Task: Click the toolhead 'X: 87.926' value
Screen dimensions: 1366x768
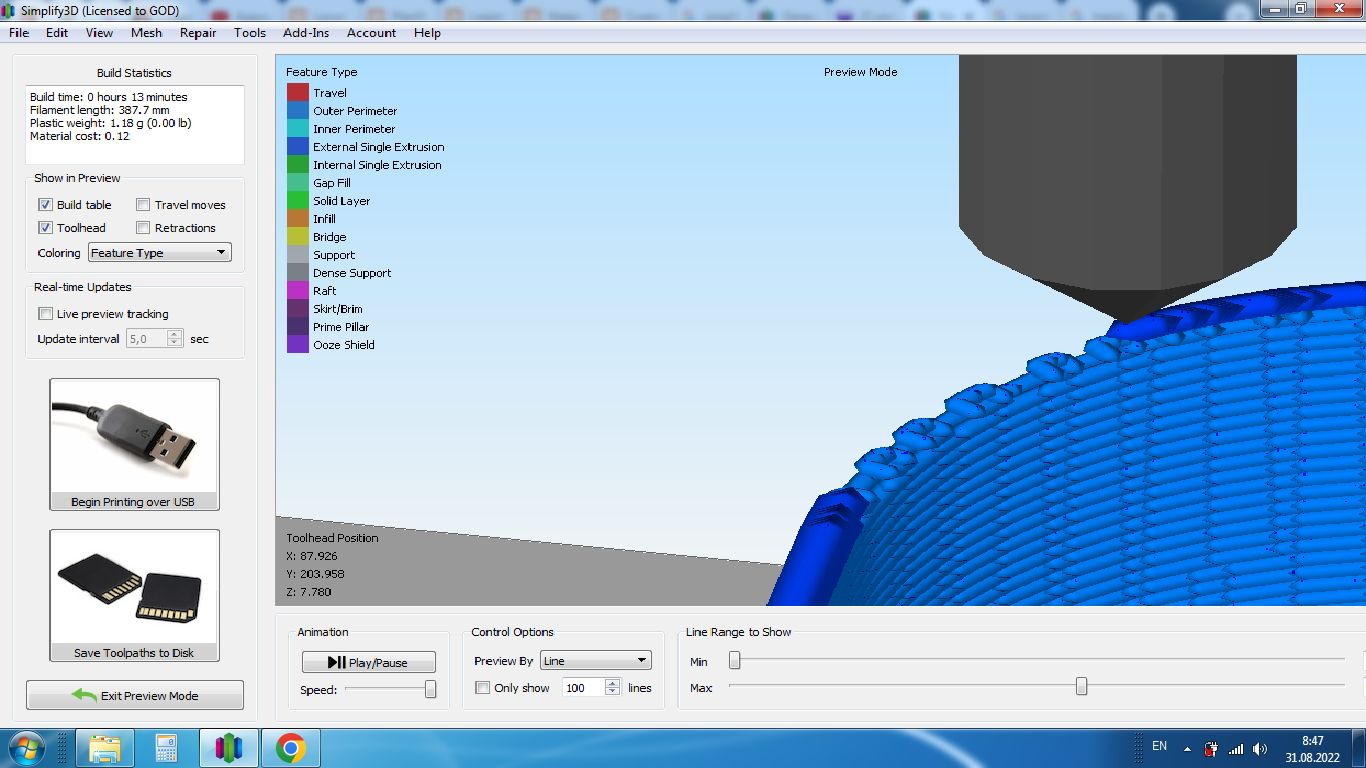Action: click(x=312, y=556)
